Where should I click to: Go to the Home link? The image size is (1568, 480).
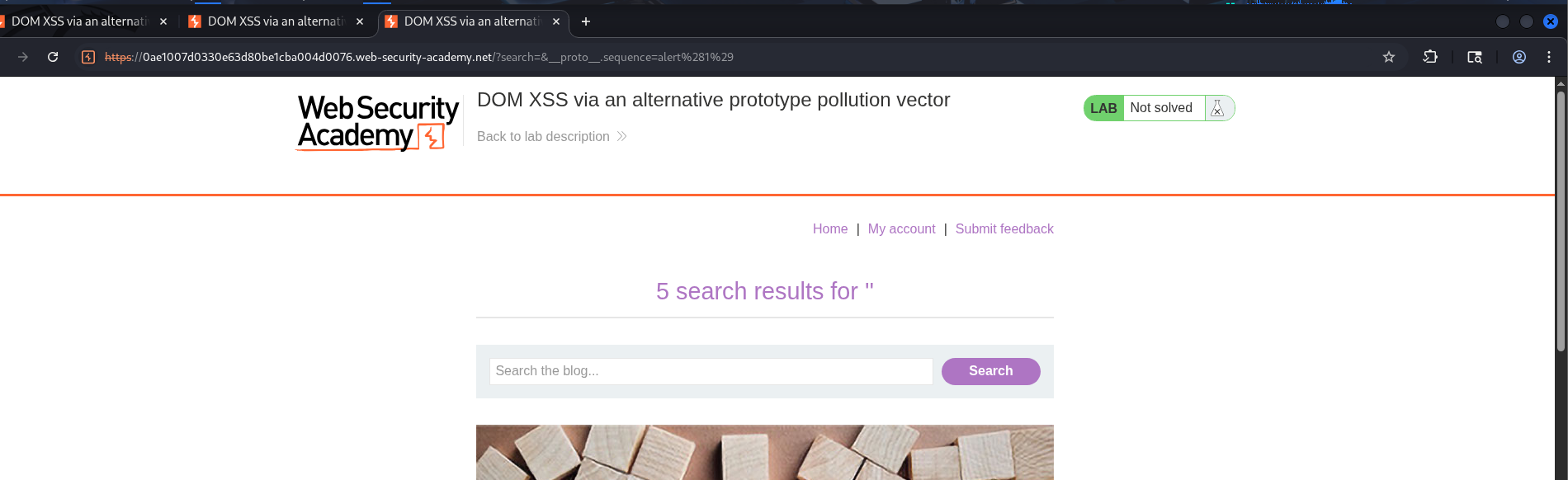coord(829,228)
